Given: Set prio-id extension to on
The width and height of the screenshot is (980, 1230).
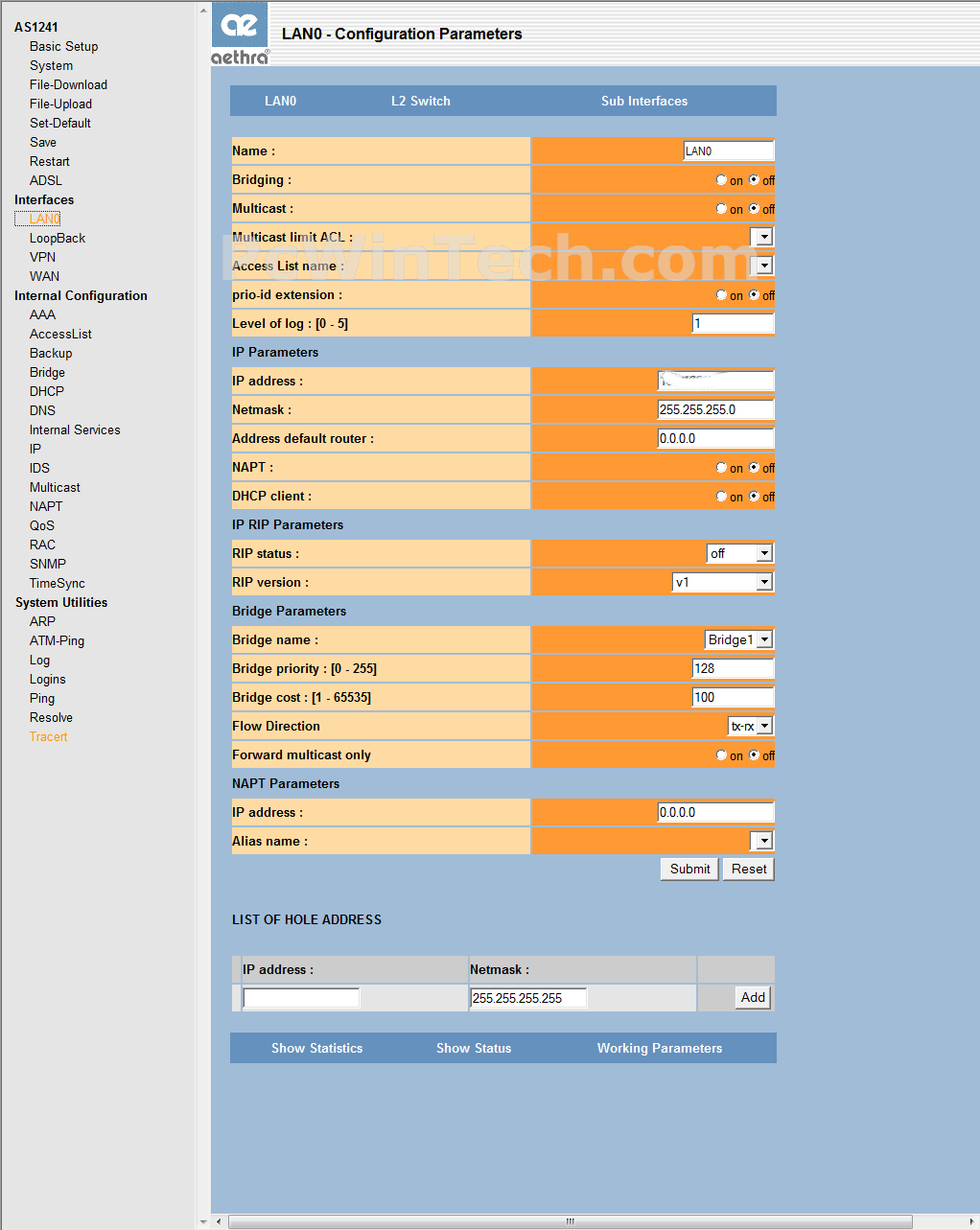Looking at the screenshot, I should (721, 294).
